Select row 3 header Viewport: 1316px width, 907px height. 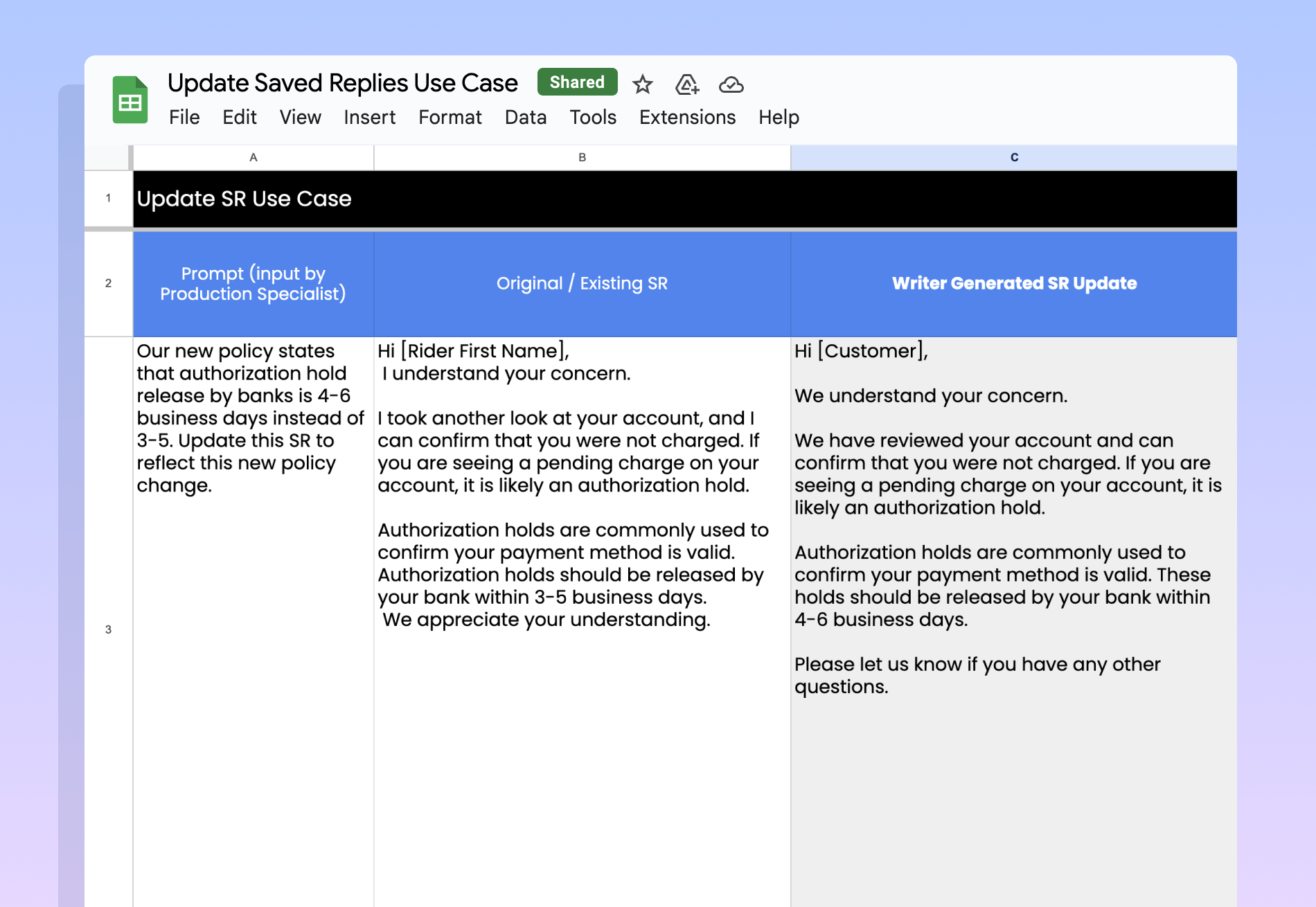pyautogui.click(x=108, y=629)
